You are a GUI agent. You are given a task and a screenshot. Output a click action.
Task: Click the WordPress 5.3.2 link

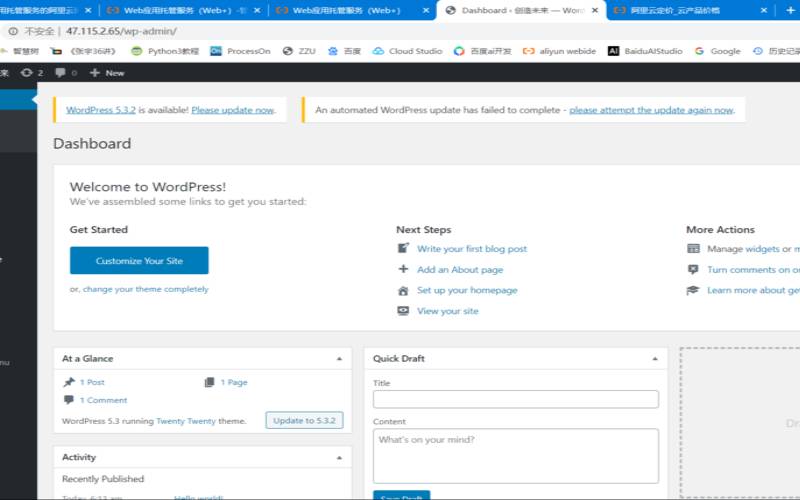[x=101, y=110]
